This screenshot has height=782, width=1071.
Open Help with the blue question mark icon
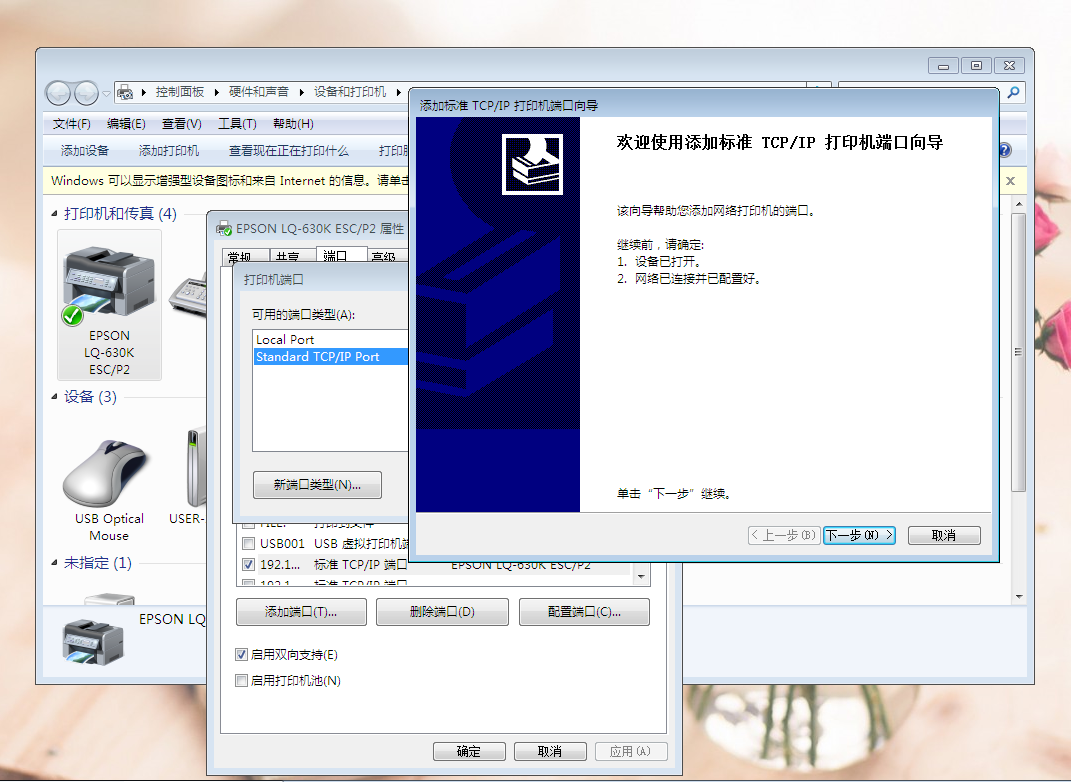(1005, 150)
